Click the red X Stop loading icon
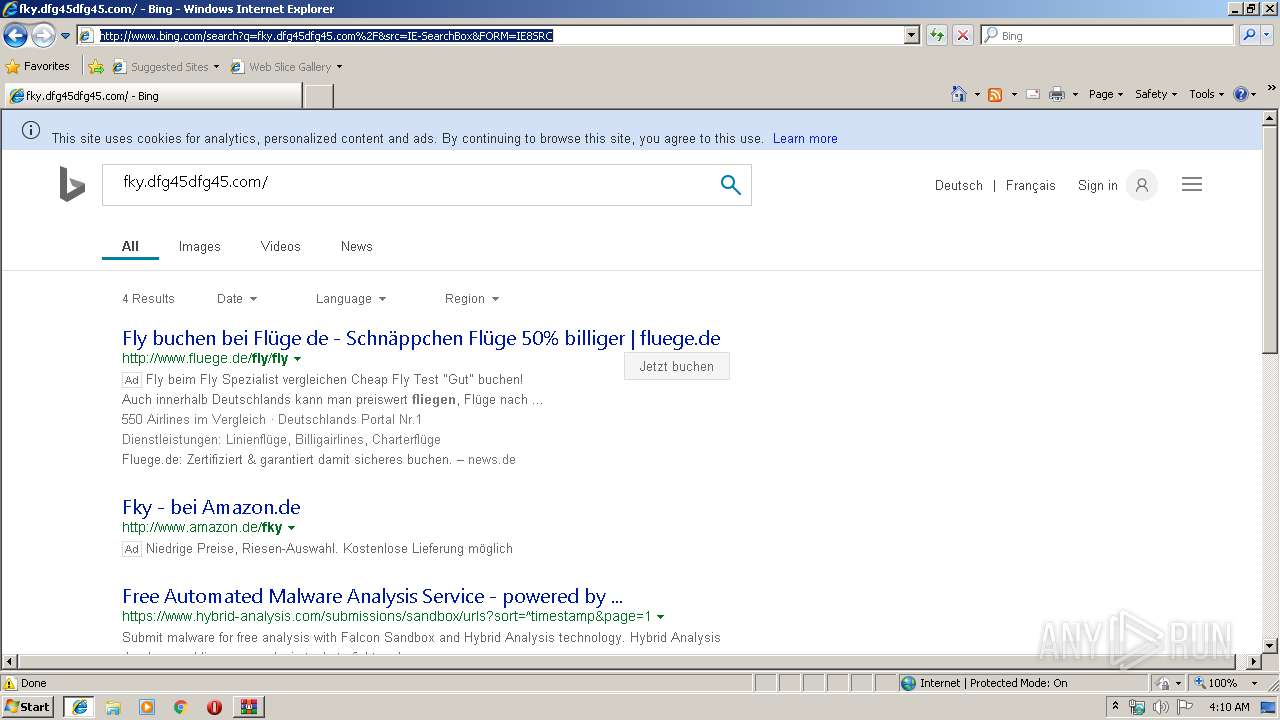 tap(962, 35)
